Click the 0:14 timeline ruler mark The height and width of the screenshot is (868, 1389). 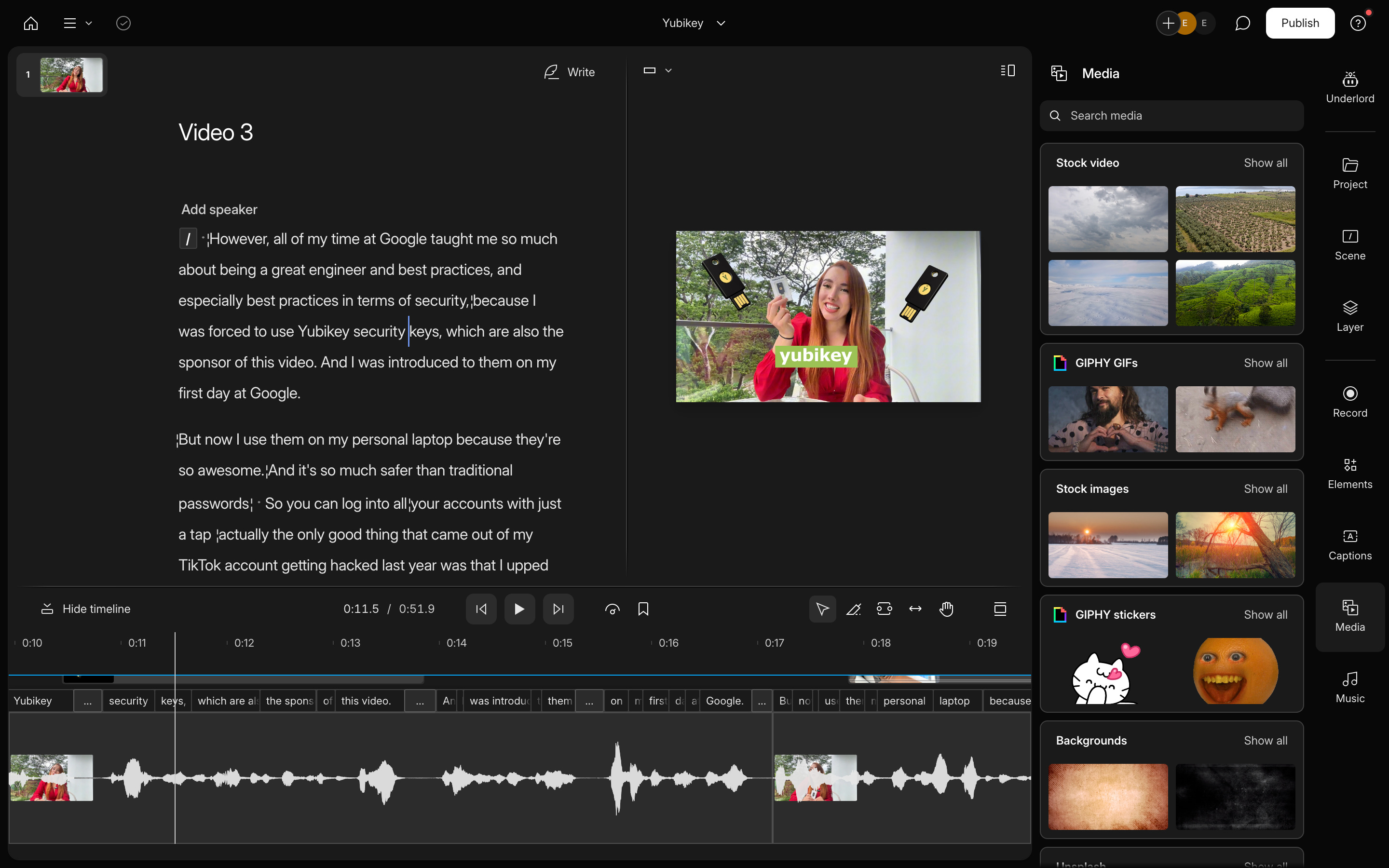click(x=456, y=643)
